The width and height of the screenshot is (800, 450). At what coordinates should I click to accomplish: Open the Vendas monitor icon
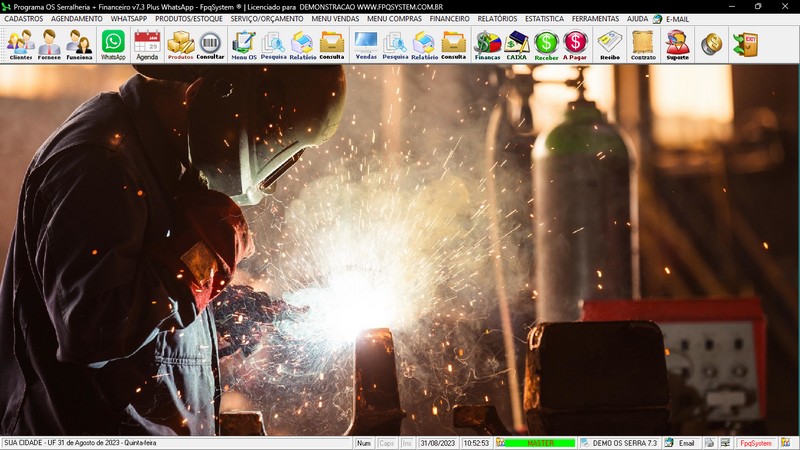coord(366,44)
